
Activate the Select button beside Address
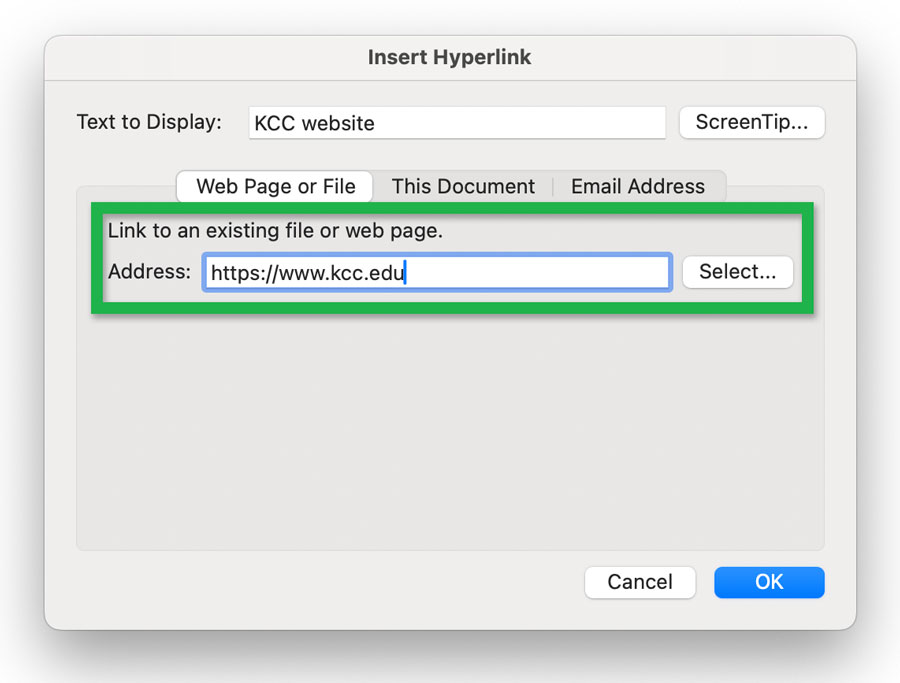tap(737, 271)
